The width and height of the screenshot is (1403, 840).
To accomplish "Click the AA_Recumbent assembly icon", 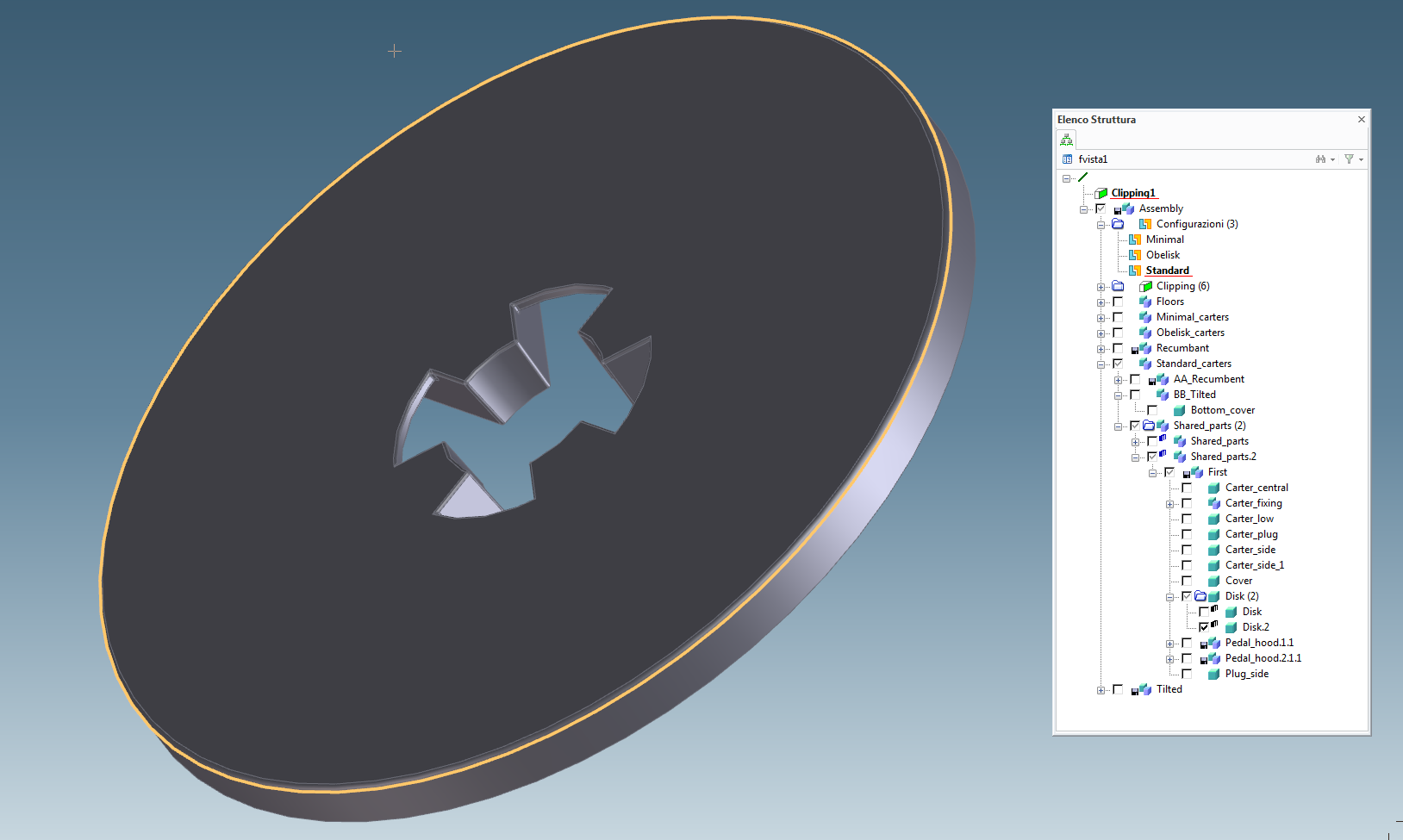I will pyautogui.click(x=1163, y=379).
